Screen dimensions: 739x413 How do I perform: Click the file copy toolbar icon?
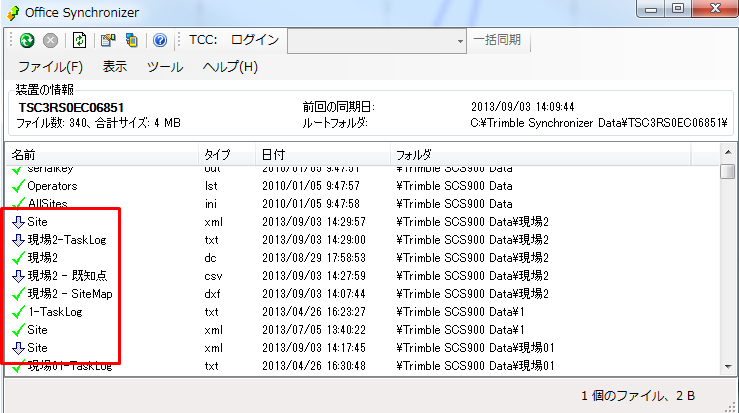click(131, 41)
